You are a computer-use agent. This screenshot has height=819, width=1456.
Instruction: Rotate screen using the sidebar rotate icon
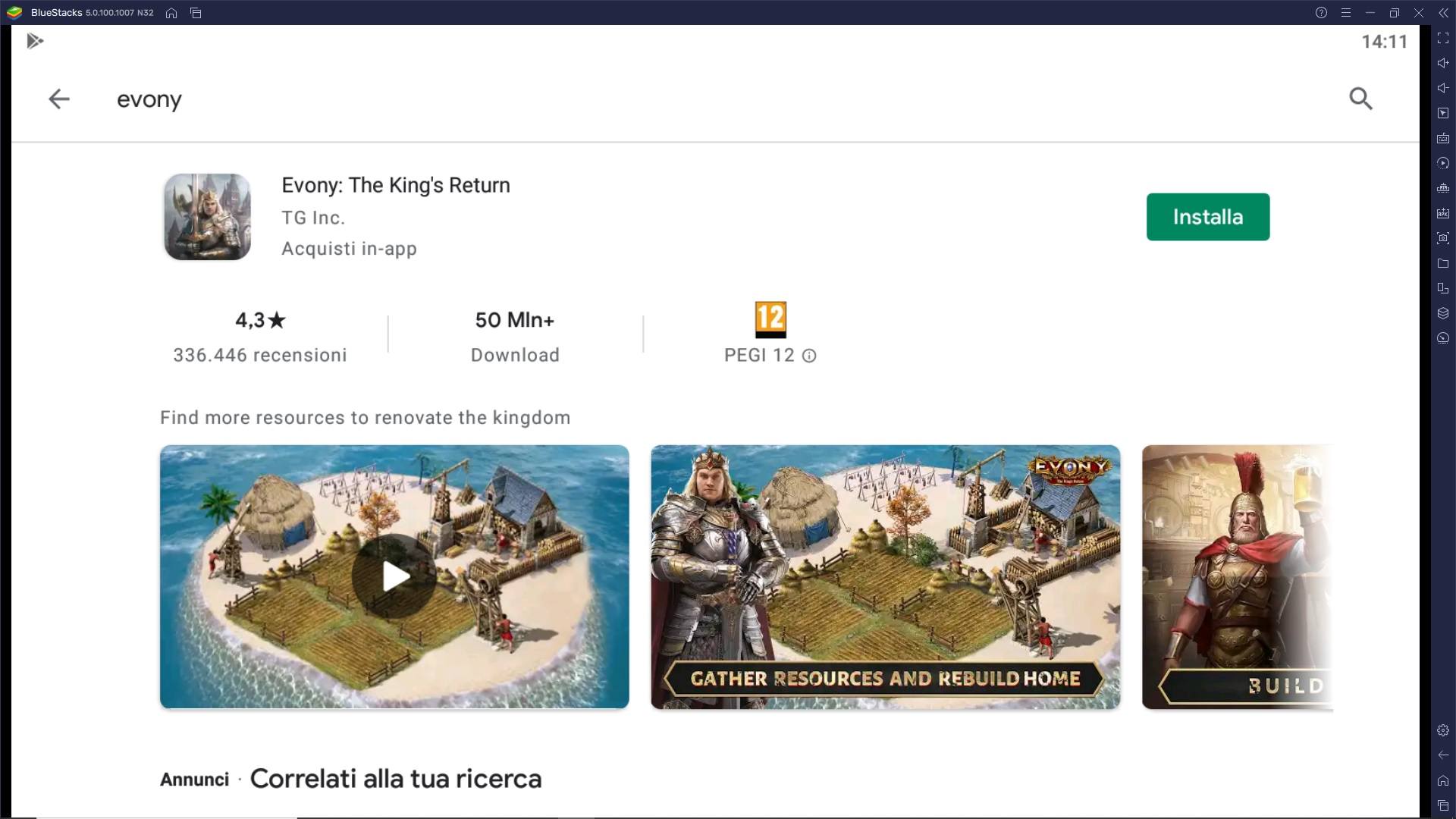pos(1443,288)
